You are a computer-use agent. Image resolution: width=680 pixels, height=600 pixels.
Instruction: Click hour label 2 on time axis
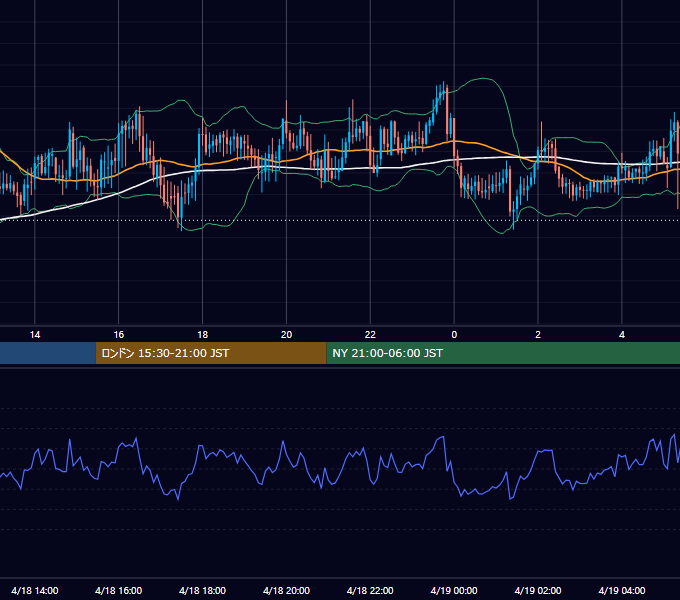tap(538, 335)
